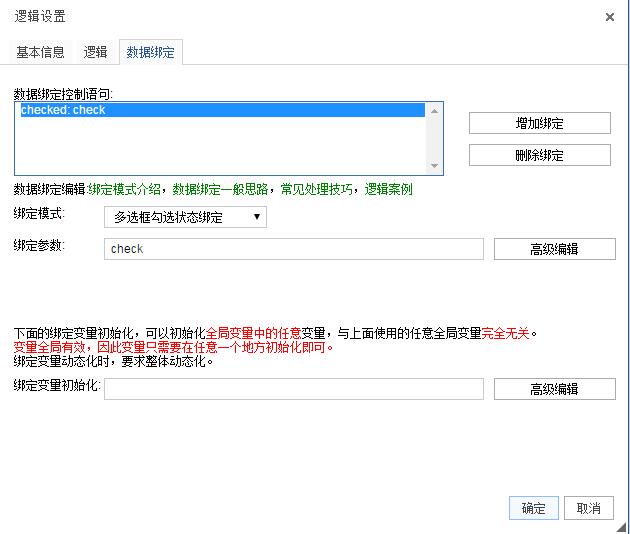This screenshot has width=630, height=534.
Task: Select the 'checked: check' binding statement
Action: [x=223, y=110]
